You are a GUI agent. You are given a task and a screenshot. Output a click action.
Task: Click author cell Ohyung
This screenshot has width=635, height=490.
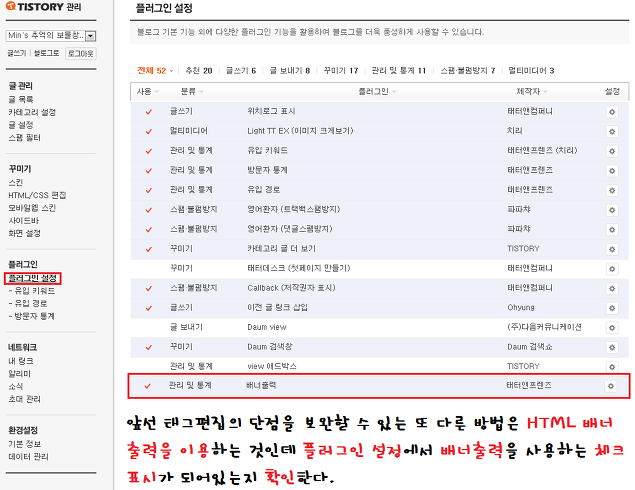click(x=521, y=307)
